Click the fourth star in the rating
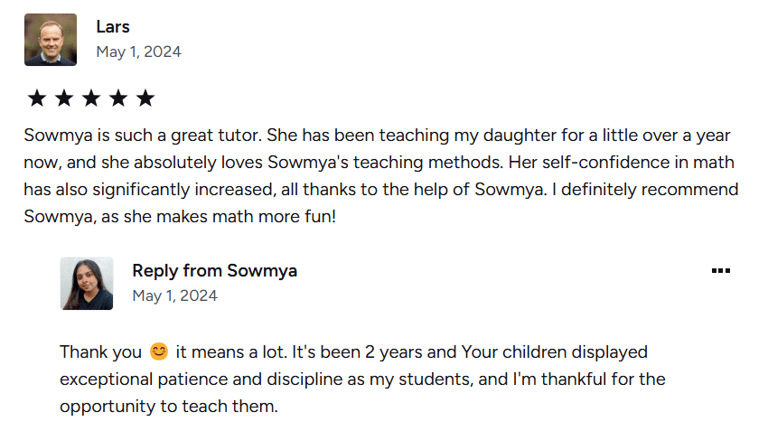 (118, 98)
